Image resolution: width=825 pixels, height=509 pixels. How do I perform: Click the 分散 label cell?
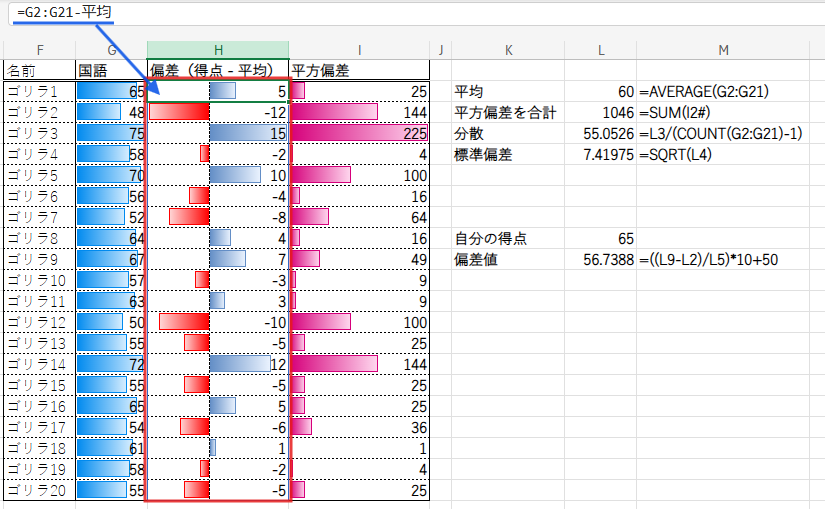tap(508, 133)
